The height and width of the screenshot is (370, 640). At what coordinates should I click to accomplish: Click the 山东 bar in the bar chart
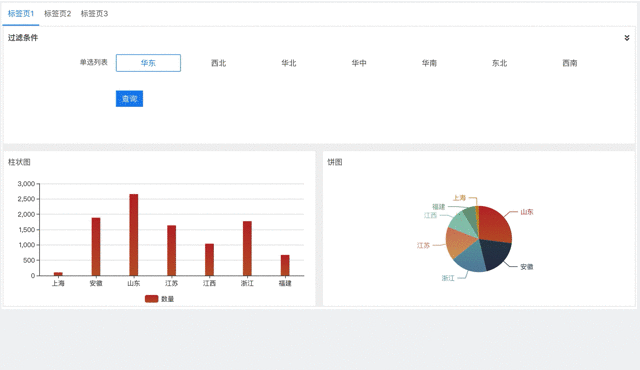tap(134, 235)
